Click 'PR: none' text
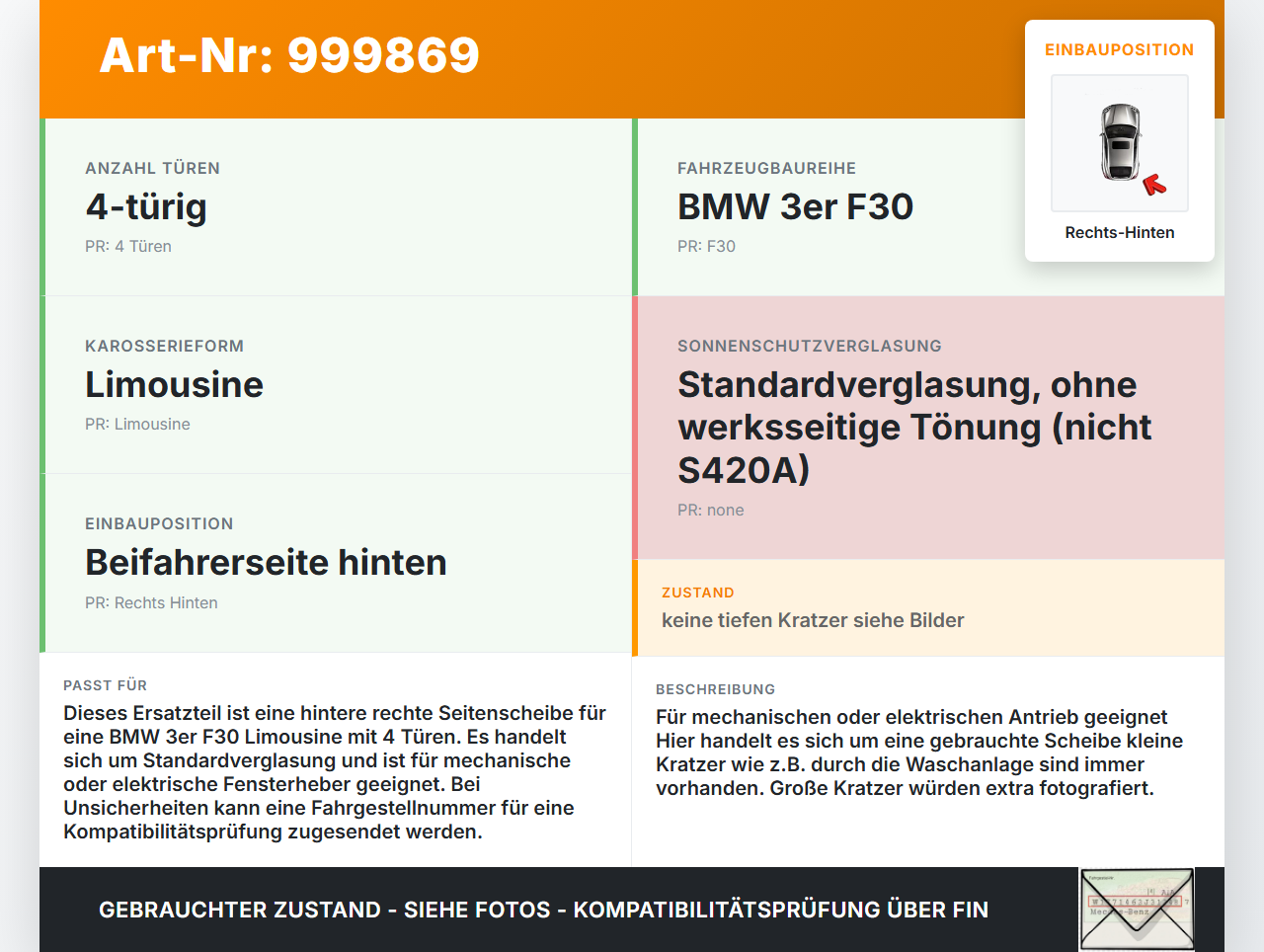 pos(711,510)
